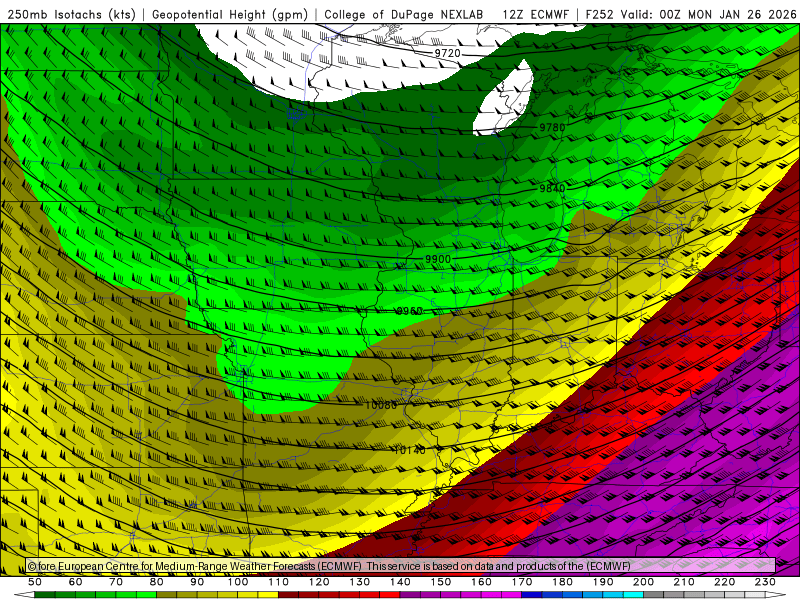The image size is (800, 600).
Task: Click the 50 value on the color scale
Action: point(35,582)
